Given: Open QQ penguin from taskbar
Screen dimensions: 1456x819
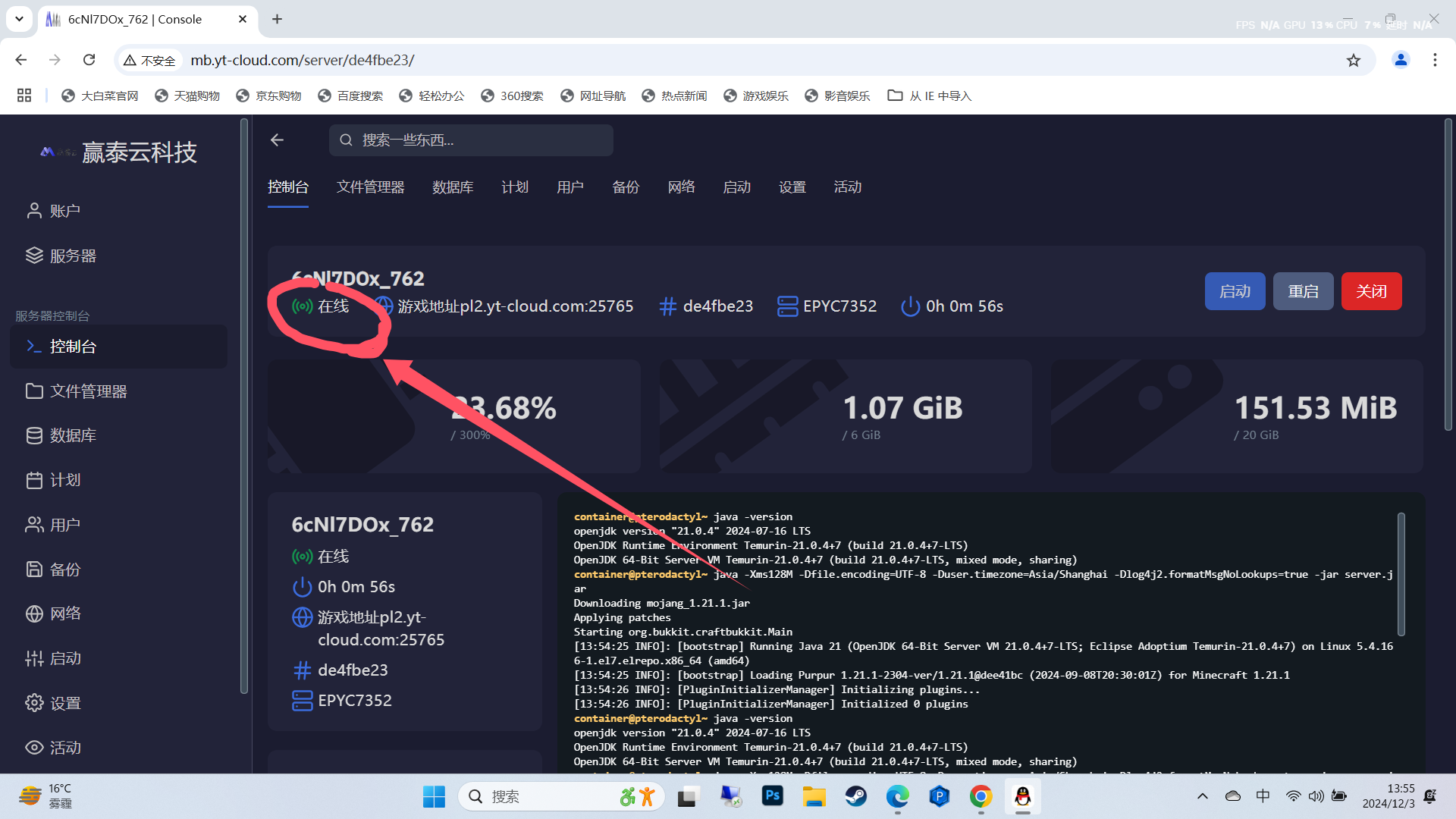Looking at the screenshot, I should 1023,796.
